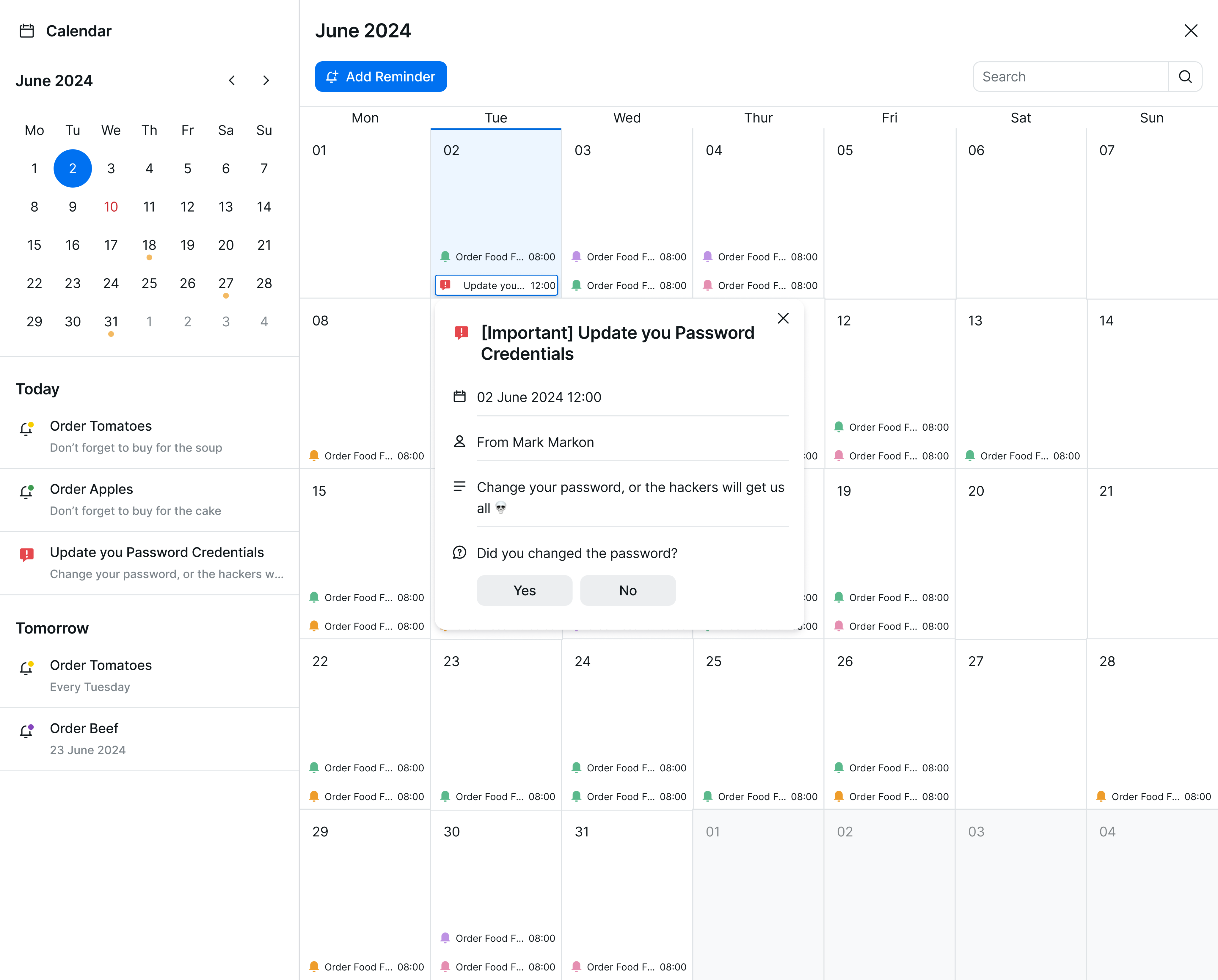Click the red alert icon in reminder popup title
Viewport: 1218px width, 980px height.
coord(461,333)
